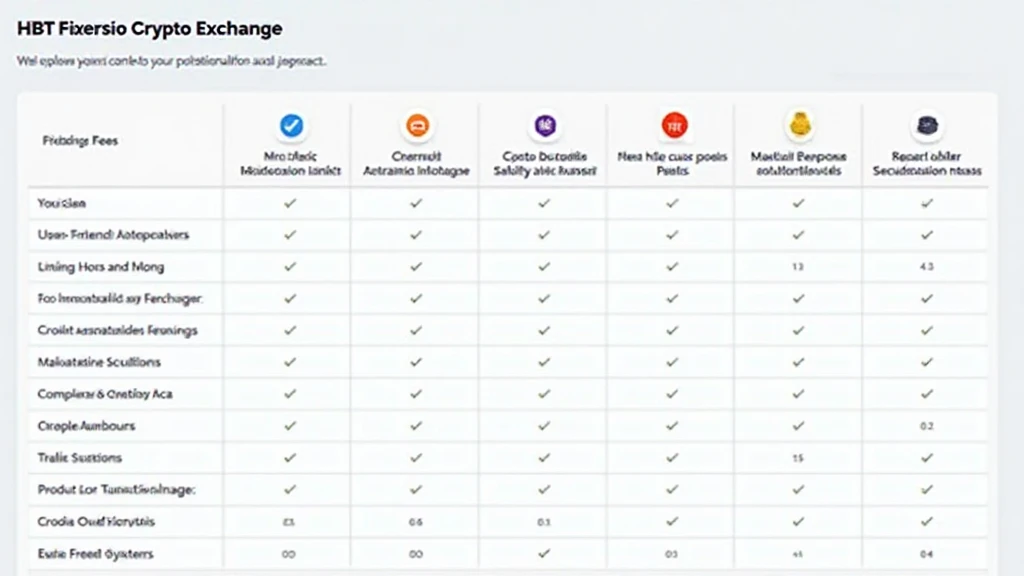Click the blue checkmark badge icon in header
This screenshot has height=576, width=1024.
point(291,126)
